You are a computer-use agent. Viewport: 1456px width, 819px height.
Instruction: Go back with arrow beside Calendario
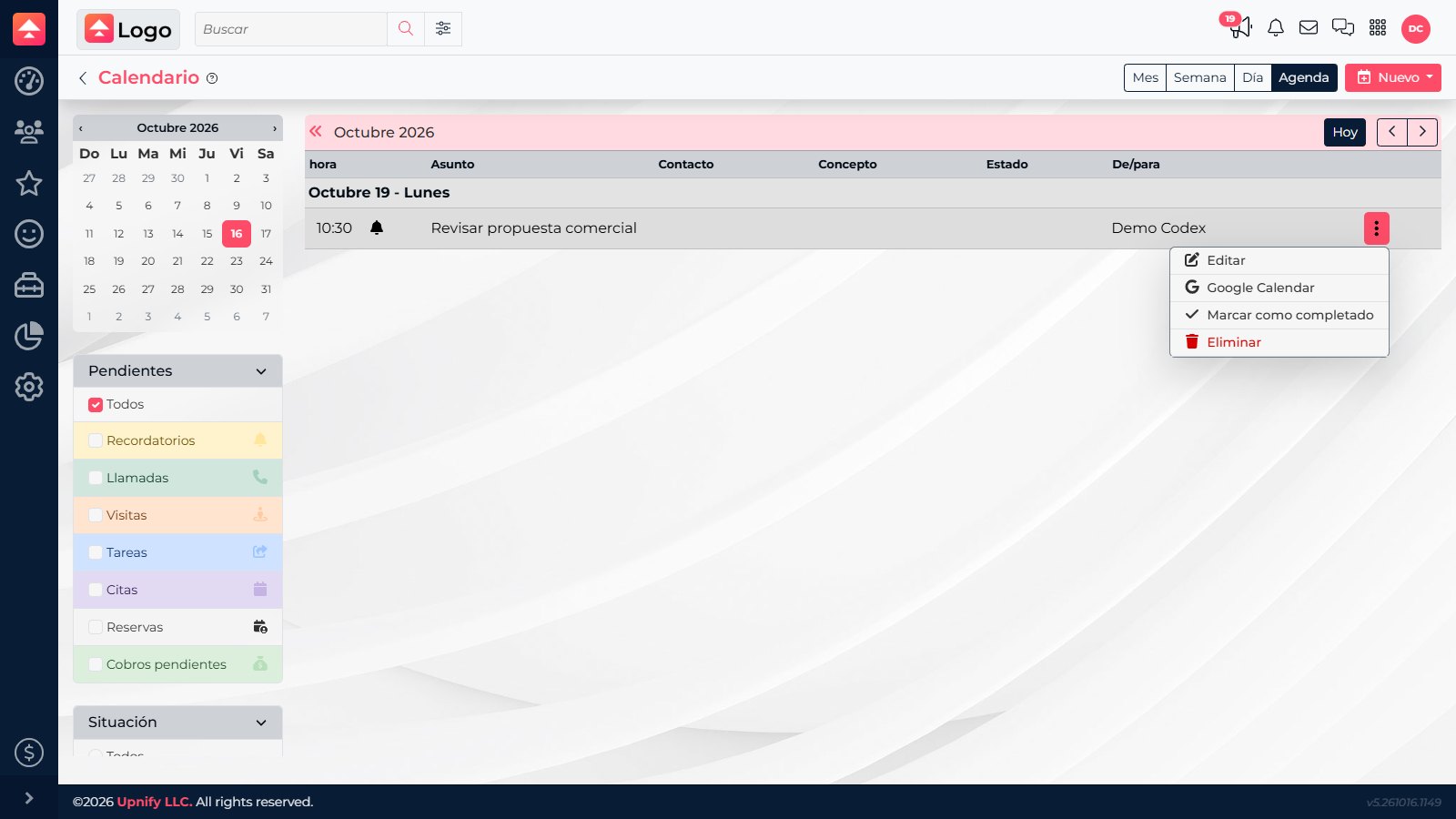point(83,78)
